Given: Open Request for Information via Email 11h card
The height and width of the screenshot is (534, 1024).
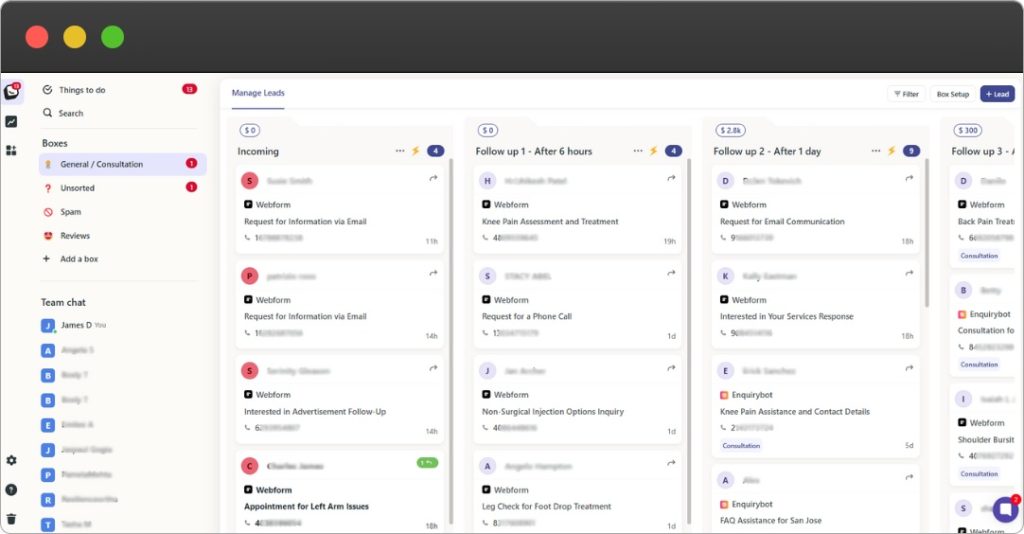Looking at the screenshot, I should (340, 210).
